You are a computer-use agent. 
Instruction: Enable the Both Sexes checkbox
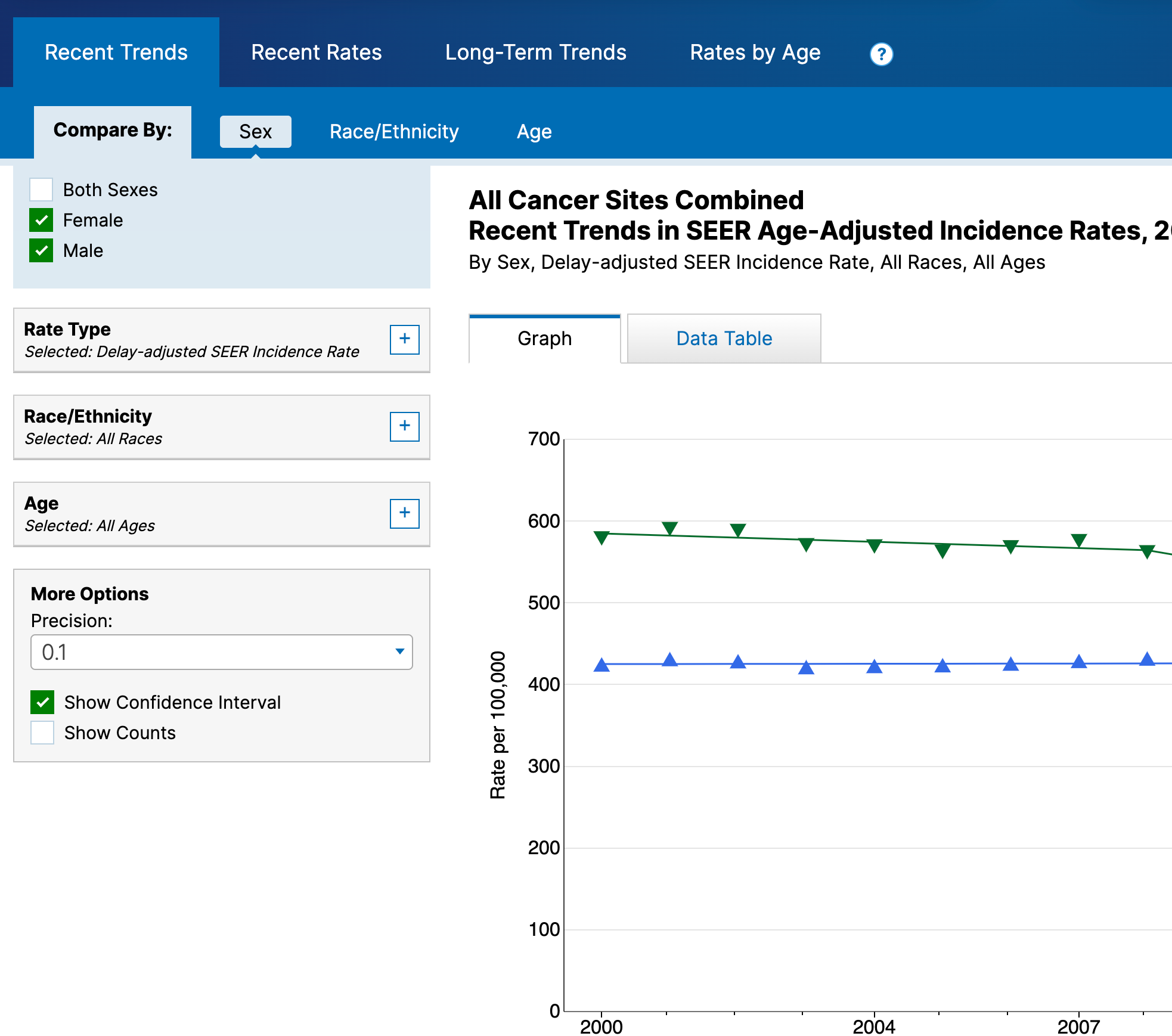coord(41,190)
